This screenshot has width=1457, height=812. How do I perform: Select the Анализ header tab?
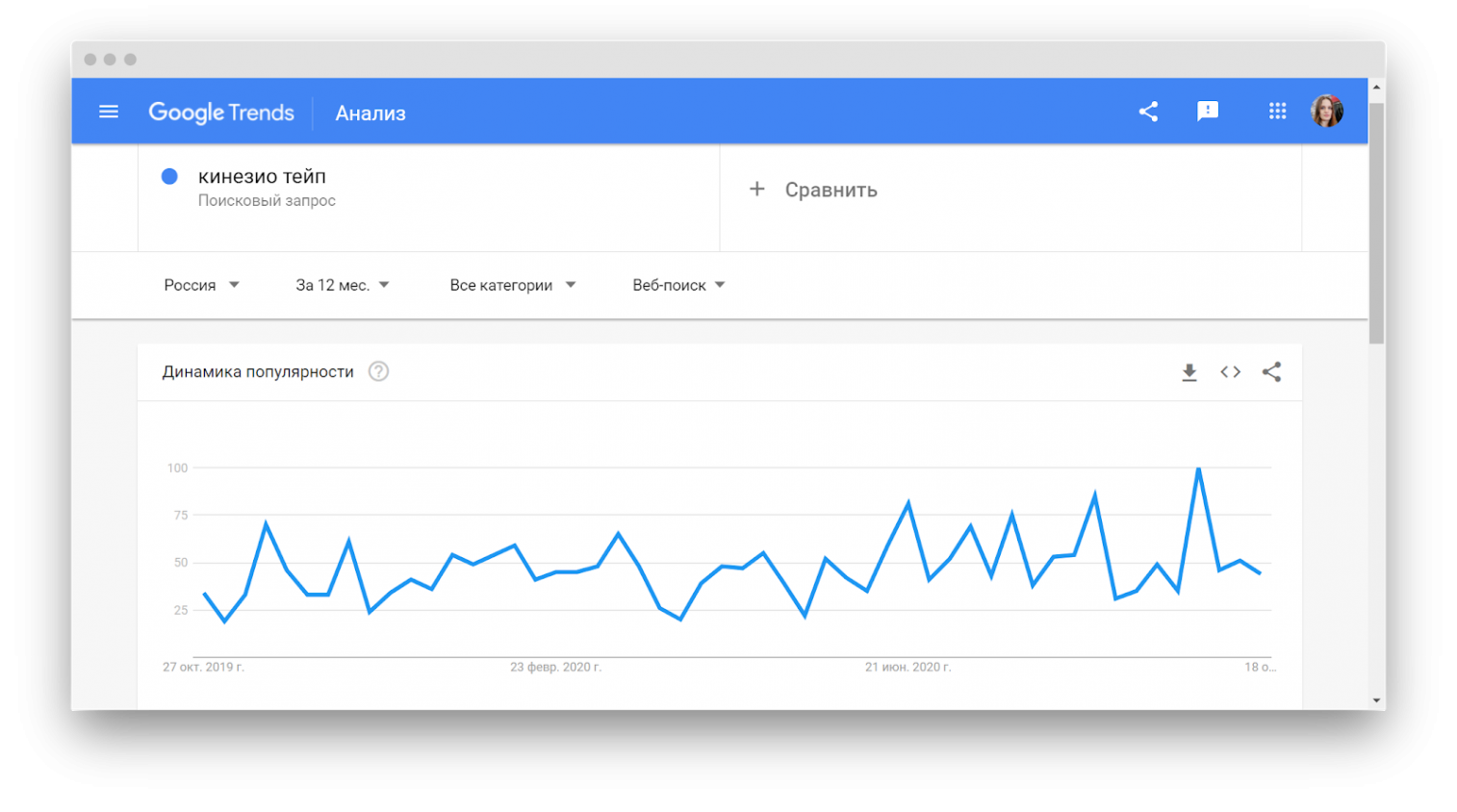pyautogui.click(x=371, y=114)
